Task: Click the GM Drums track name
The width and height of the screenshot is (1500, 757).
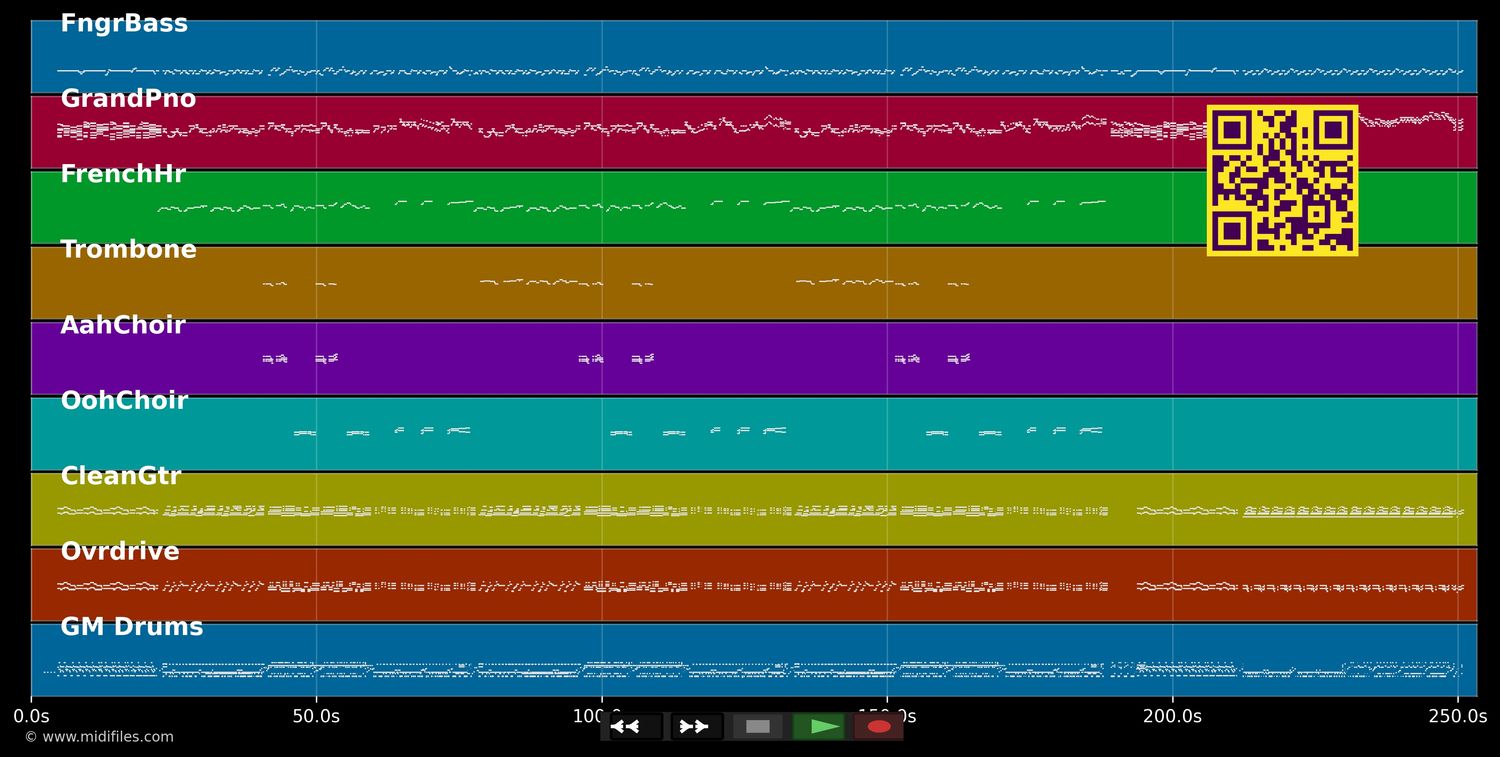Action: point(131,628)
